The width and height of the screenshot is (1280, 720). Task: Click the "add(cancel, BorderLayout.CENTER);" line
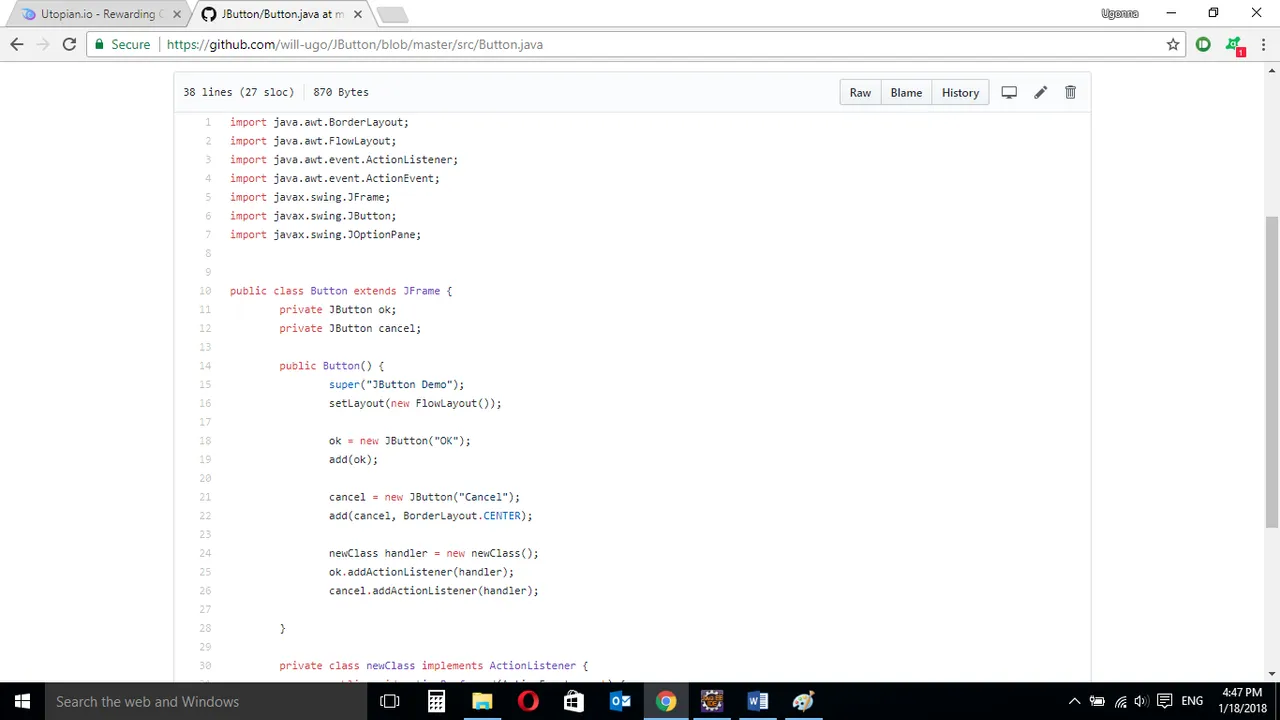point(430,516)
